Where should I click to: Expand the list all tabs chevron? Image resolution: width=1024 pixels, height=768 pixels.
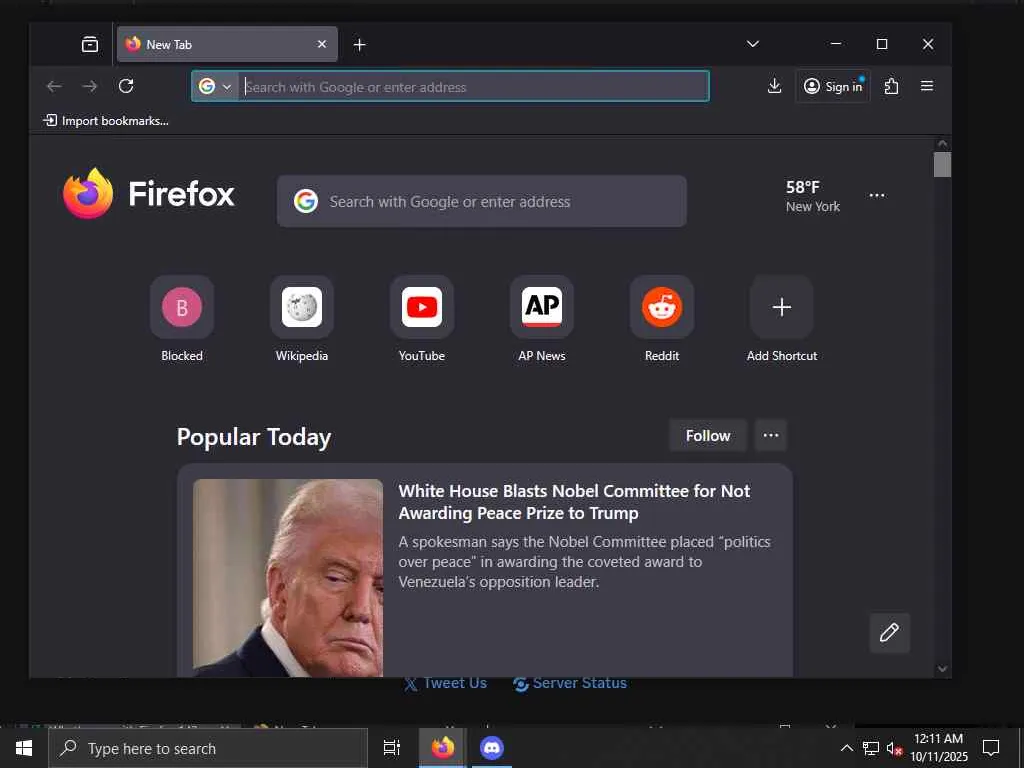click(x=752, y=44)
